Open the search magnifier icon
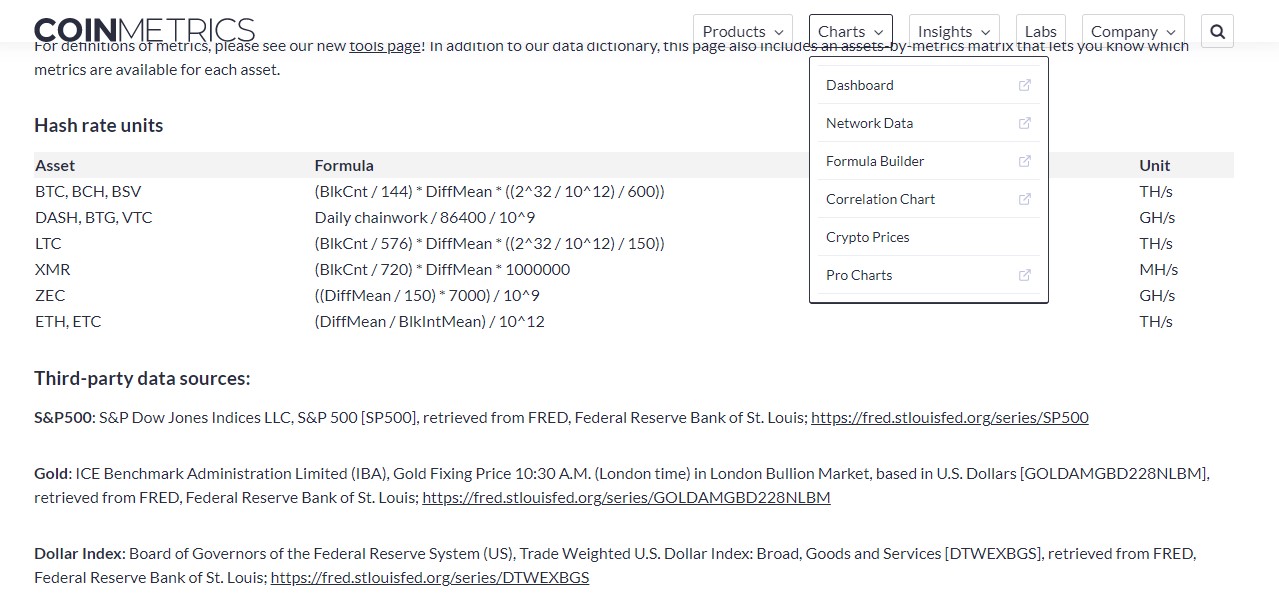The height and width of the screenshot is (608, 1279). click(x=1217, y=31)
